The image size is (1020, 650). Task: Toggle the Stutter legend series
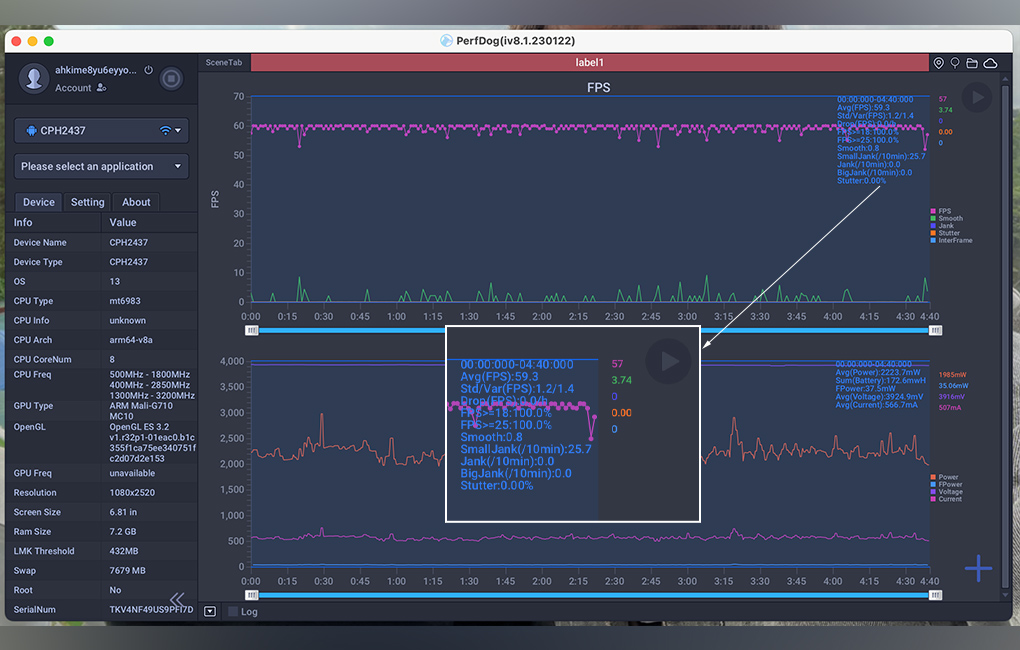[945, 233]
